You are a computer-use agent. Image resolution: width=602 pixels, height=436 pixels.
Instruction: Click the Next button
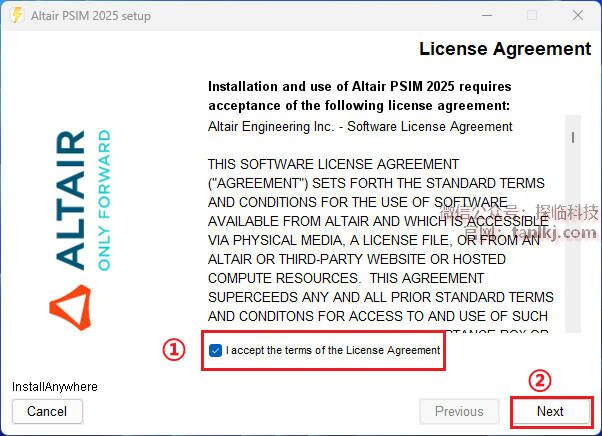[550, 411]
